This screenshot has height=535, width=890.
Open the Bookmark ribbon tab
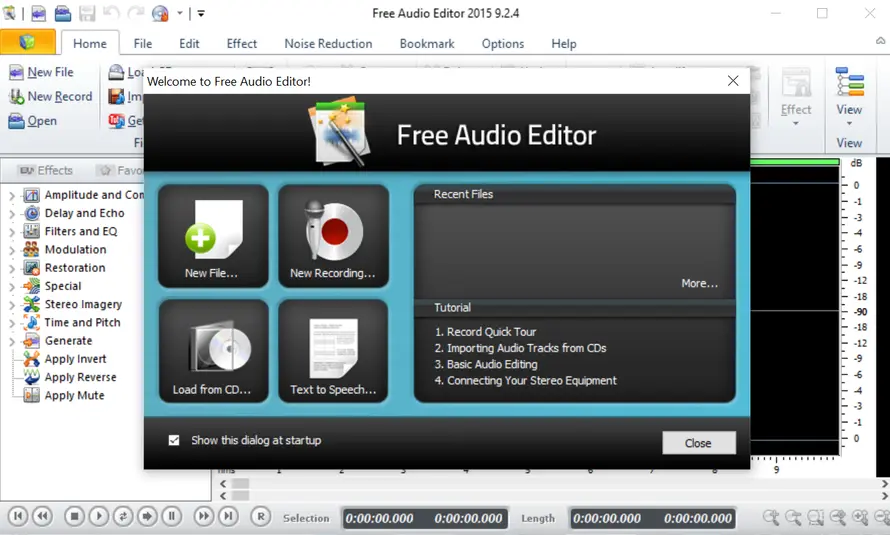tap(427, 44)
